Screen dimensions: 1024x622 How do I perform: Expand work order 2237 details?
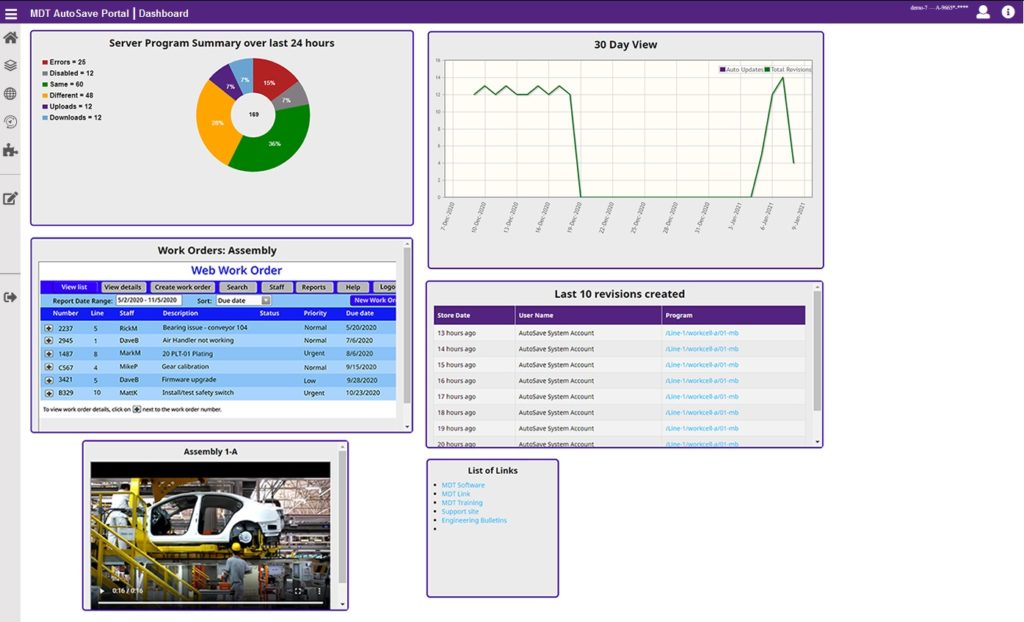pos(48,328)
